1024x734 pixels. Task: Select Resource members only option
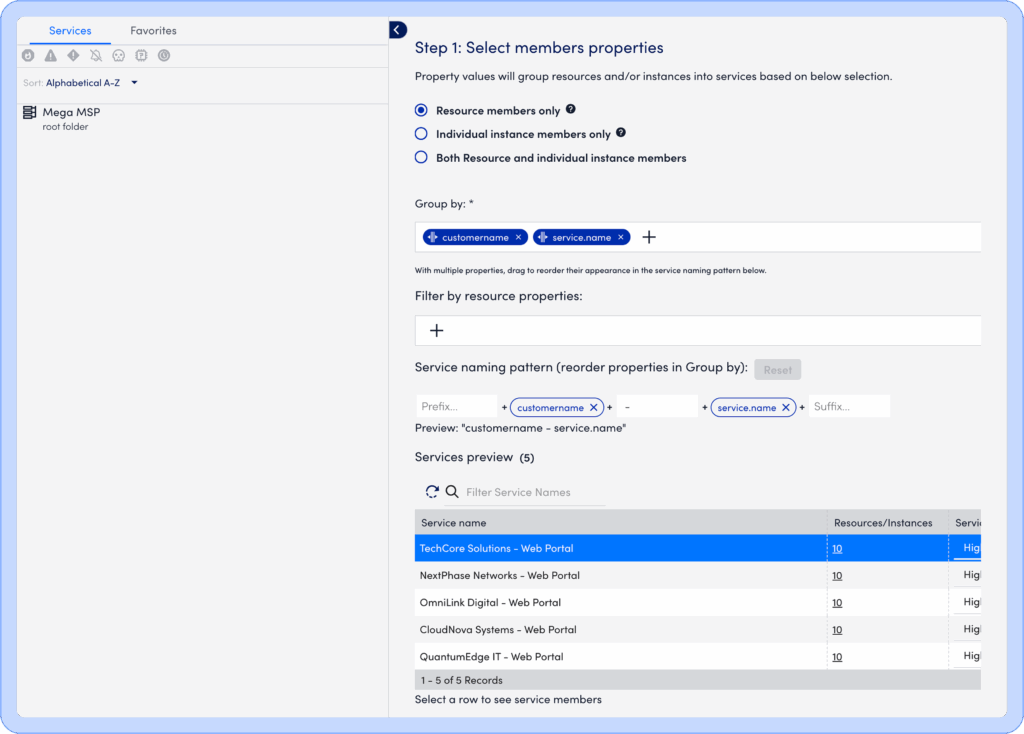[x=421, y=110]
